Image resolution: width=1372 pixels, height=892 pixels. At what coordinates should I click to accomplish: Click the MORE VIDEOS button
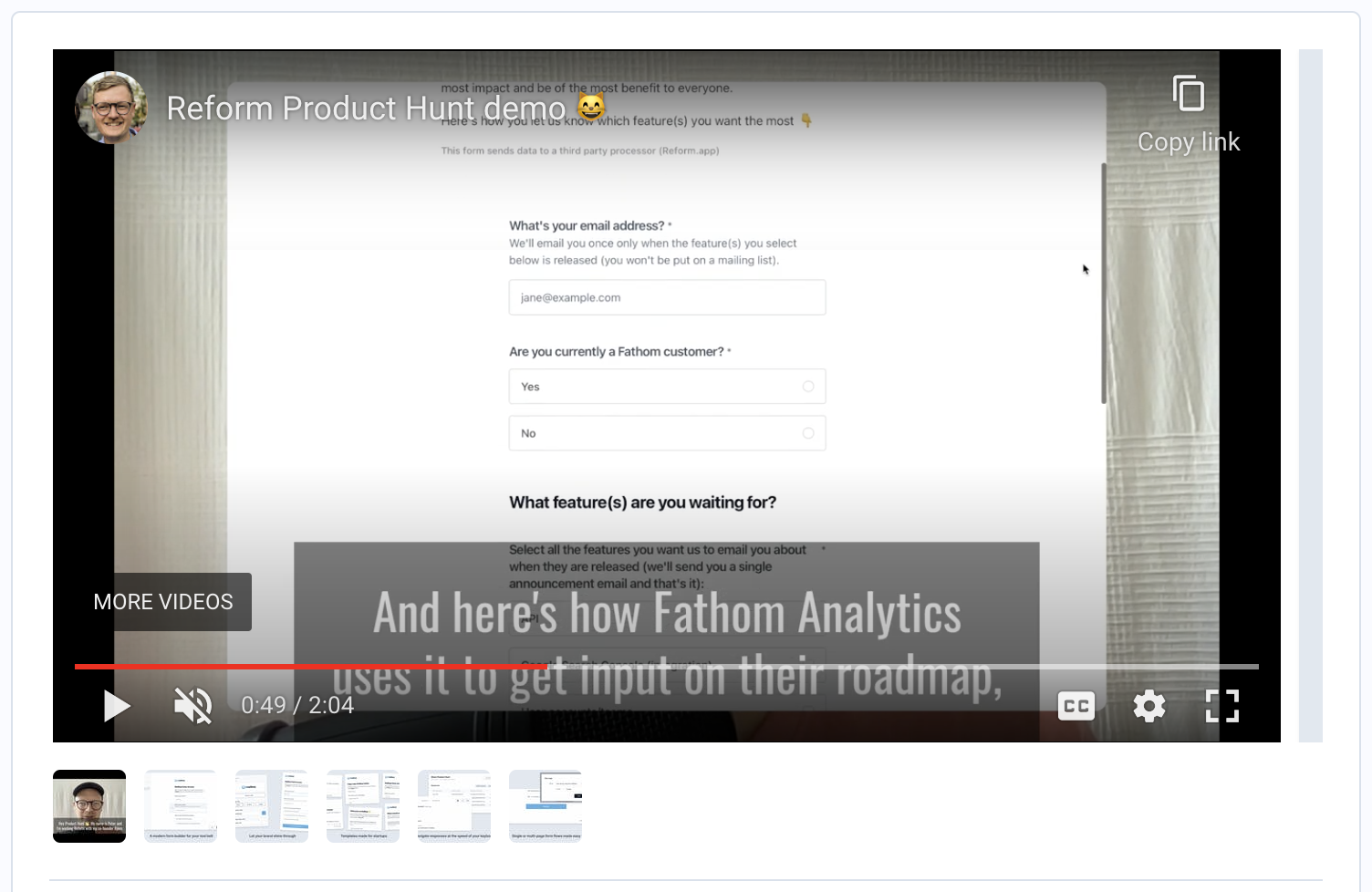pos(163,602)
